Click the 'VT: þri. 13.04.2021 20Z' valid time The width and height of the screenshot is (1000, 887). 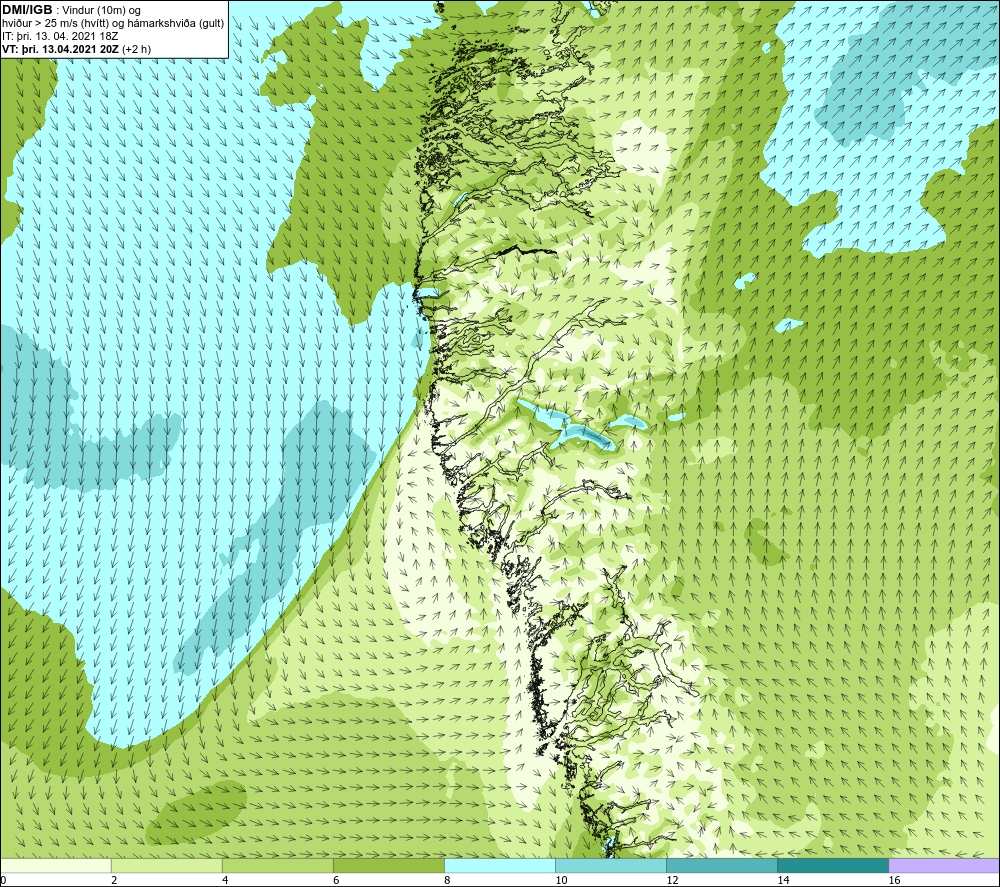click(61, 49)
